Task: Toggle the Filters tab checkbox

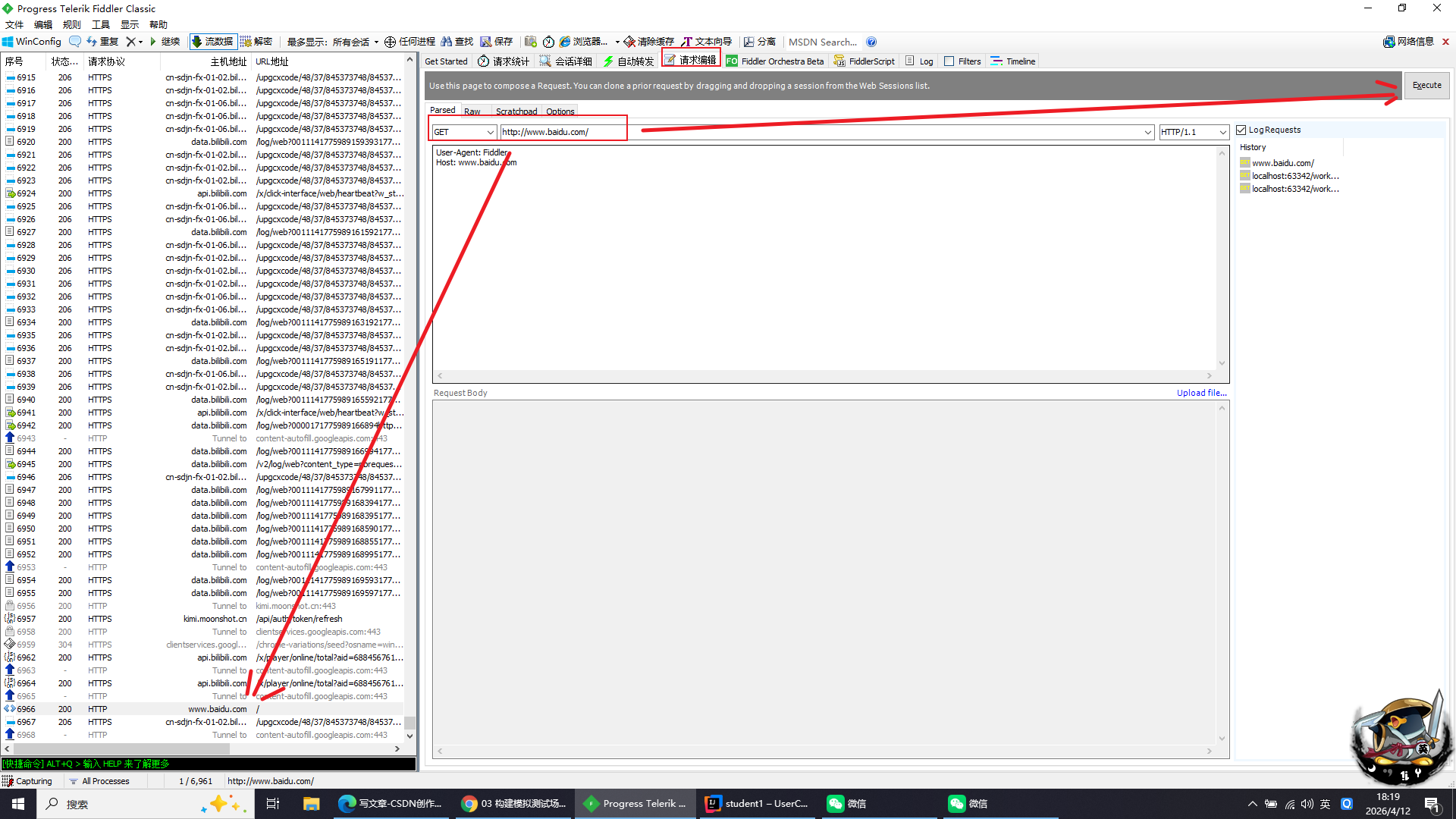Action: 949,61
